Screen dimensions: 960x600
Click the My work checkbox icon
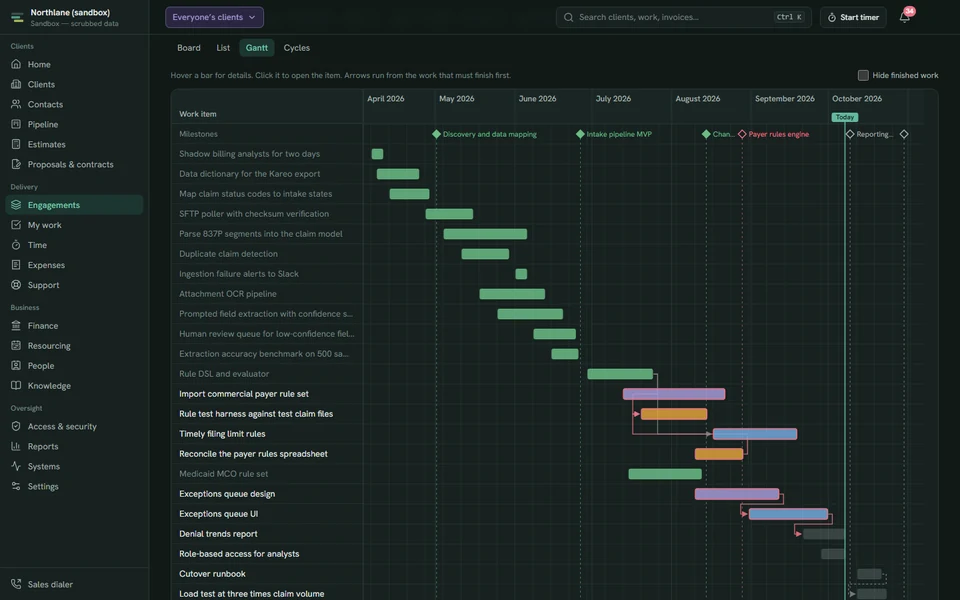click(16, 225)
